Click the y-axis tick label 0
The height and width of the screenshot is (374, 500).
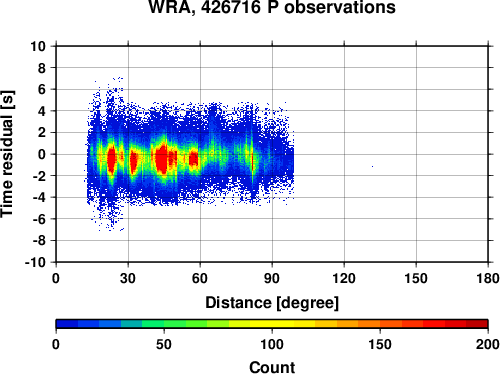[x=42, y=154]
